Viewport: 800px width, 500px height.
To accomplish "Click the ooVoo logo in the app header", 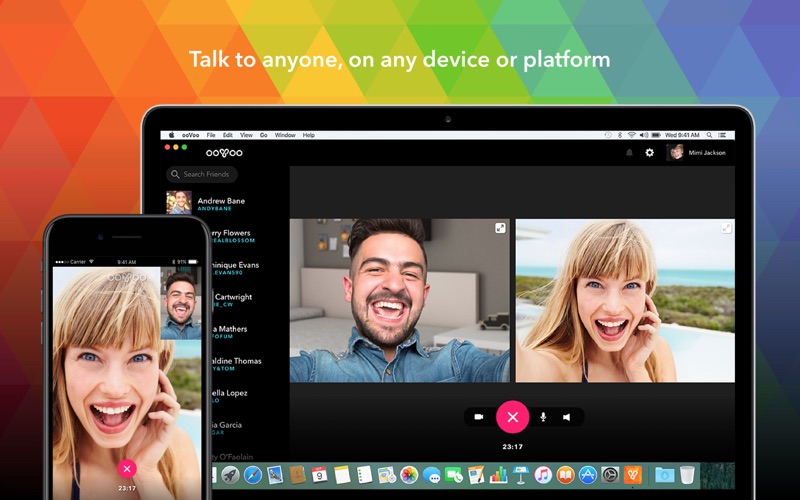I will coord(224,153).
